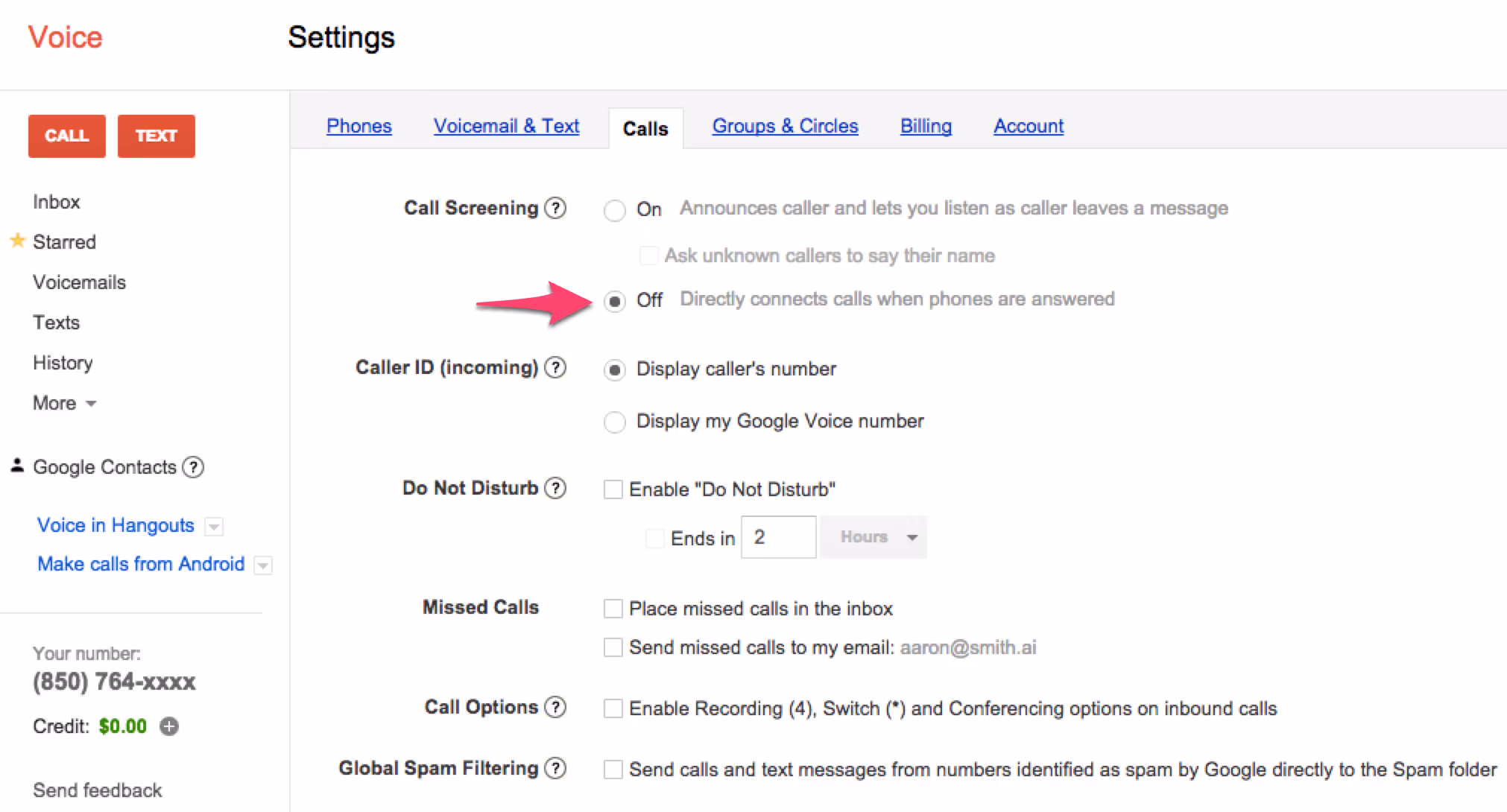Add credit with the plus icon
The image size is (1507, 812).
tap(170, 726)
